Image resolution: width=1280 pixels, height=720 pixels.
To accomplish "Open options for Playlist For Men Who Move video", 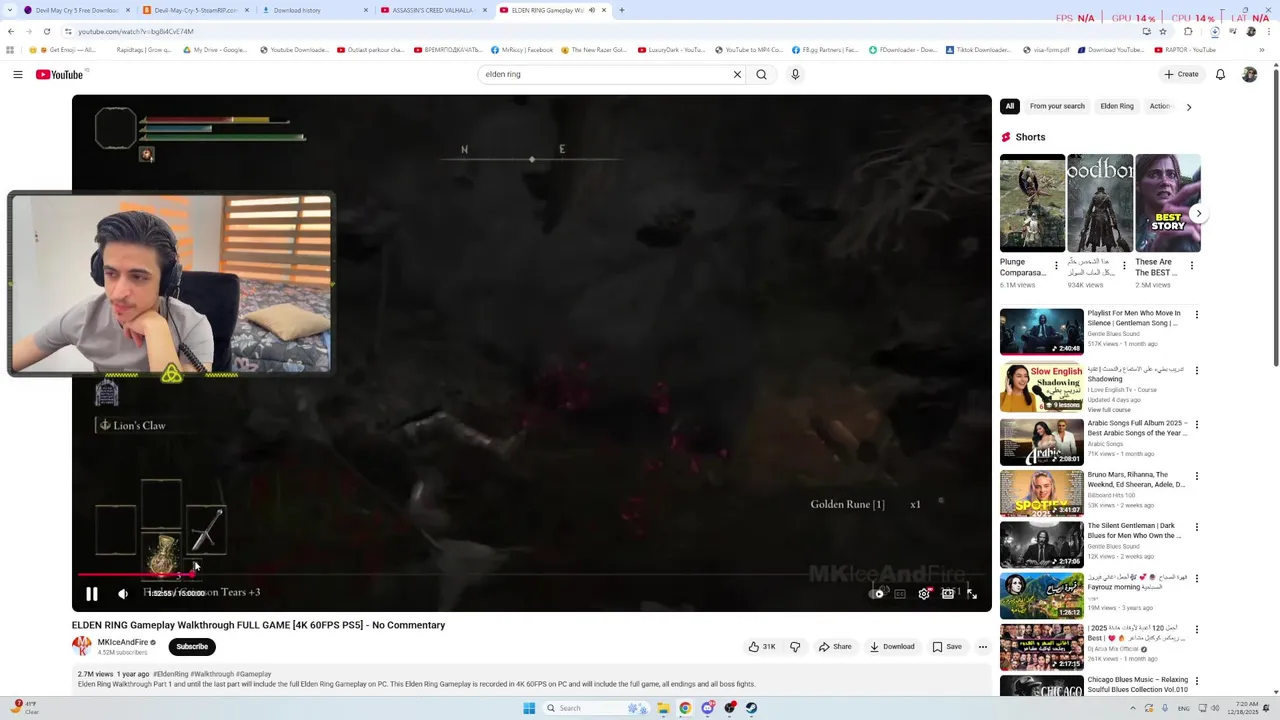I will point(1196,315).
